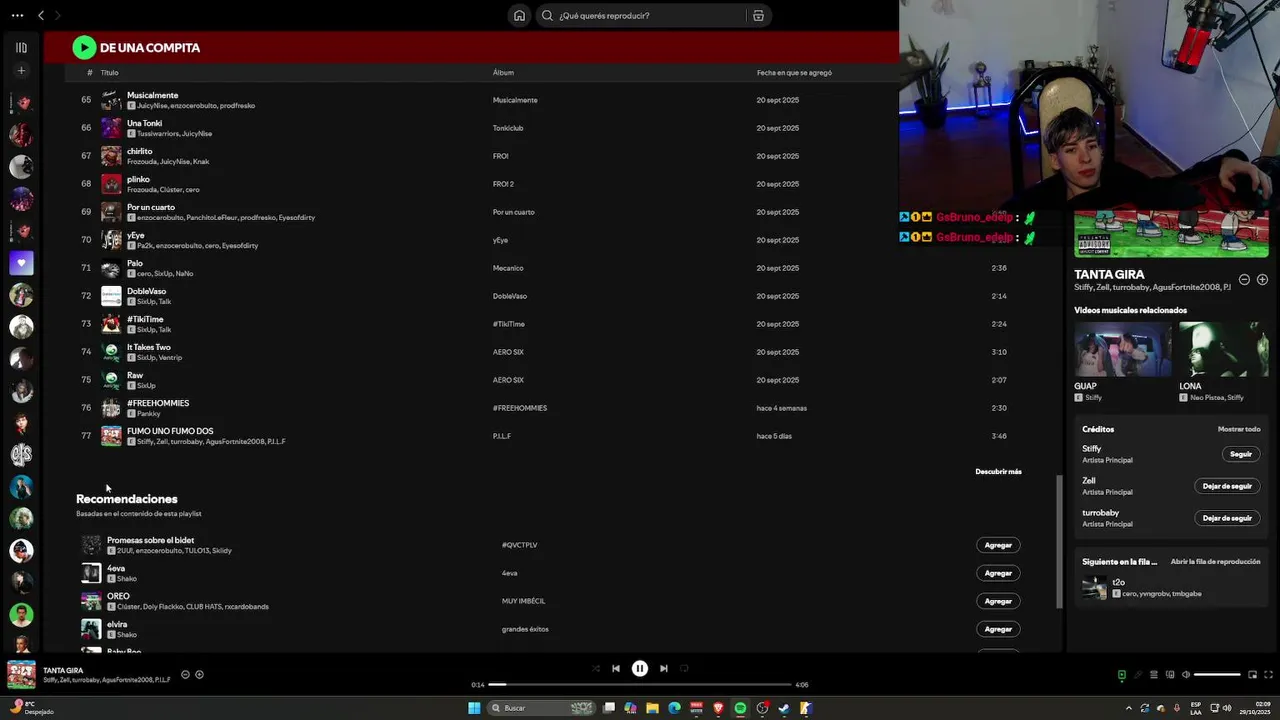Click the Álbum column header
This screenshot has height=720, width=1280.
[x=503, y=73]
